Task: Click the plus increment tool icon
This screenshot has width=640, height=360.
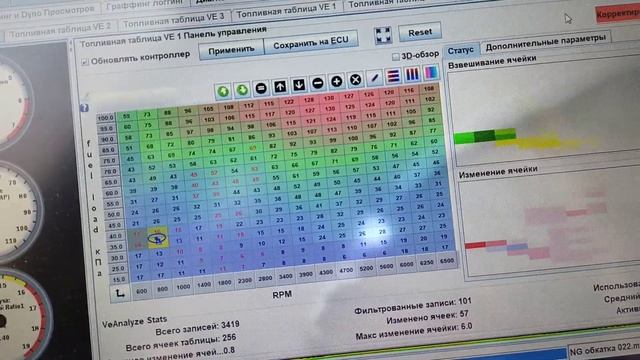Action: pos(336,81)
